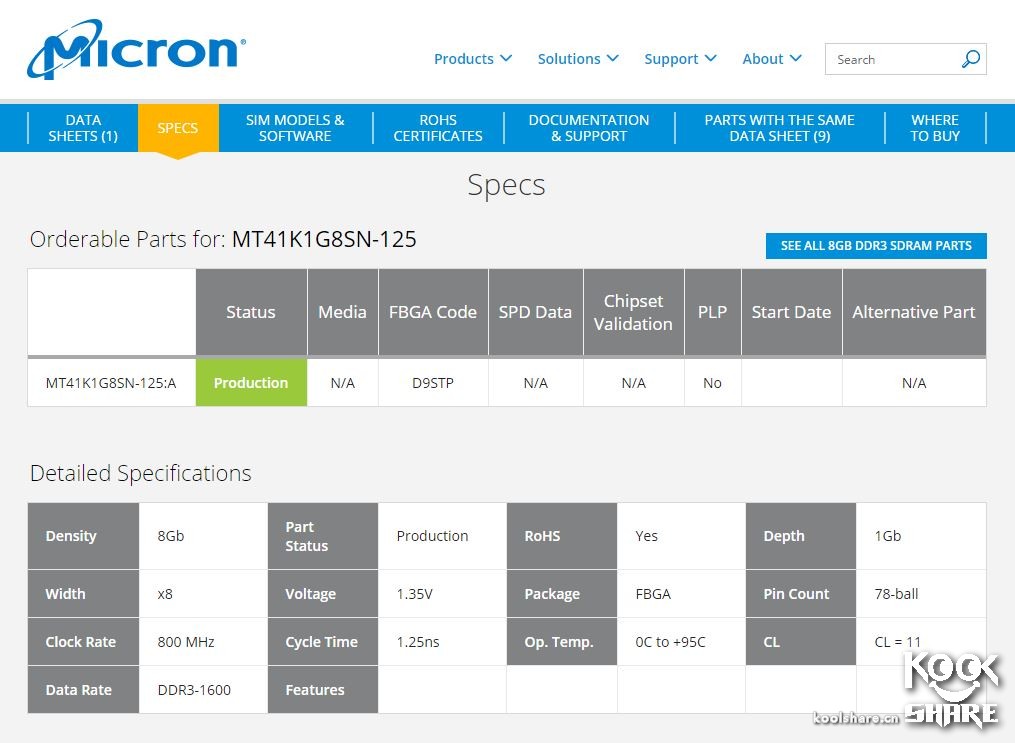1015x743 pixels.
Task: Click the Start Date column header
Action: 791,312
